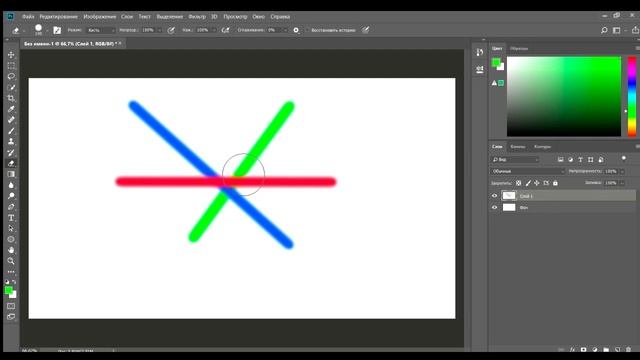Toggle airbrush build-up button
The height and width of the screenshot is (360, 640).
[x=225, y=30]
